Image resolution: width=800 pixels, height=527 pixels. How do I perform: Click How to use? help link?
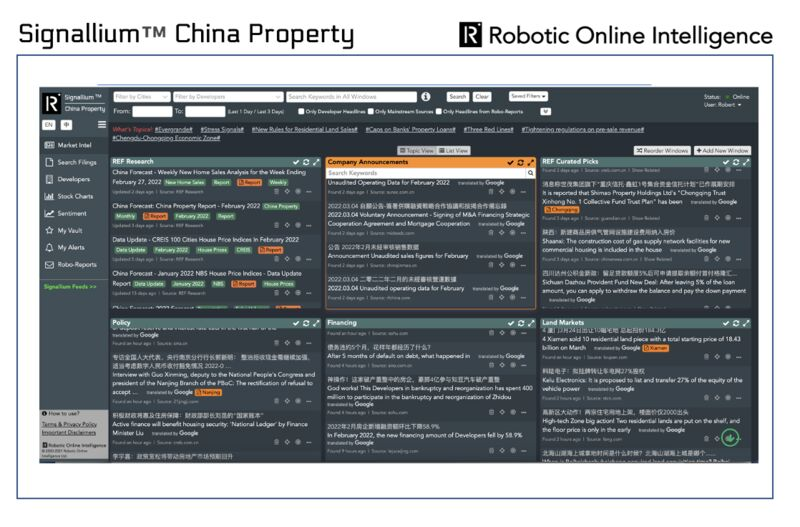(x=61, y=414)
